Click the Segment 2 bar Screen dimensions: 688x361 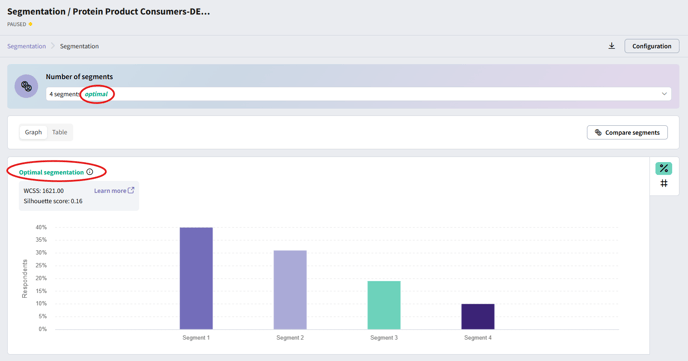tap(290, 290)
